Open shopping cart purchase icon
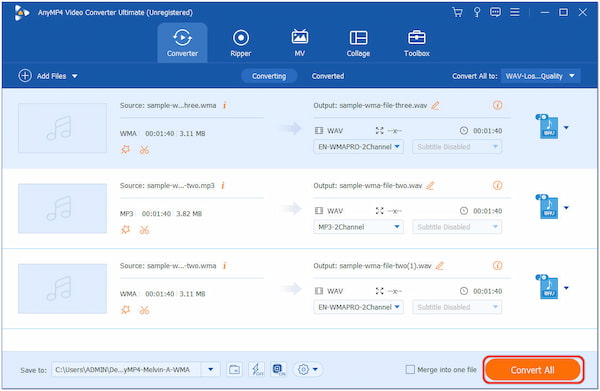600x391 pixels. point(457,12)
